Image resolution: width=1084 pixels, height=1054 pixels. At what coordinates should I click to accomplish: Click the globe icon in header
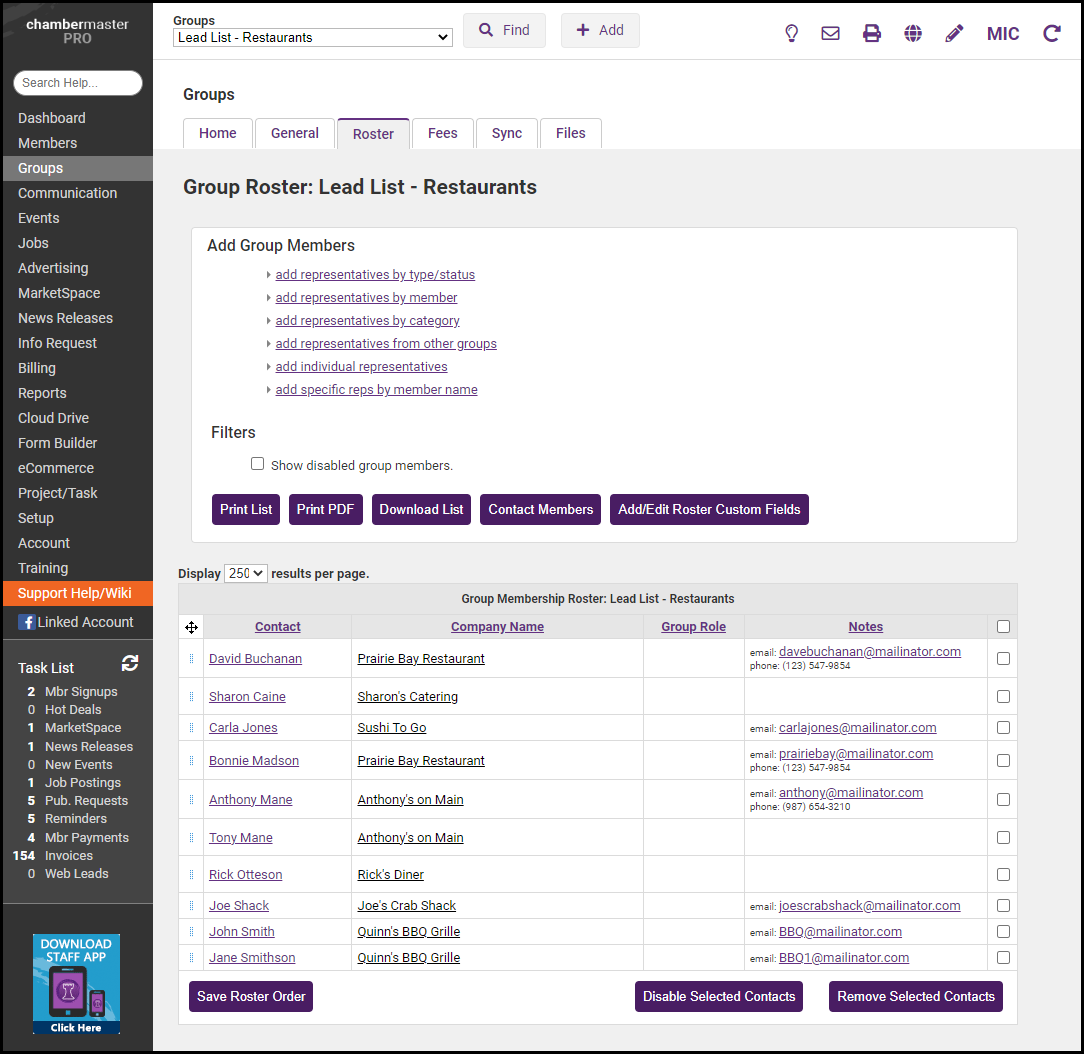point(913,33)
